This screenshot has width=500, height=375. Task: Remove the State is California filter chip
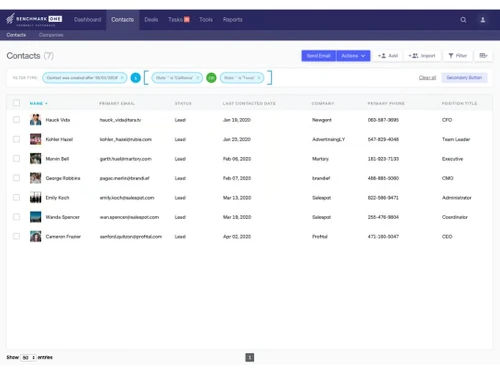coord(198,78)
